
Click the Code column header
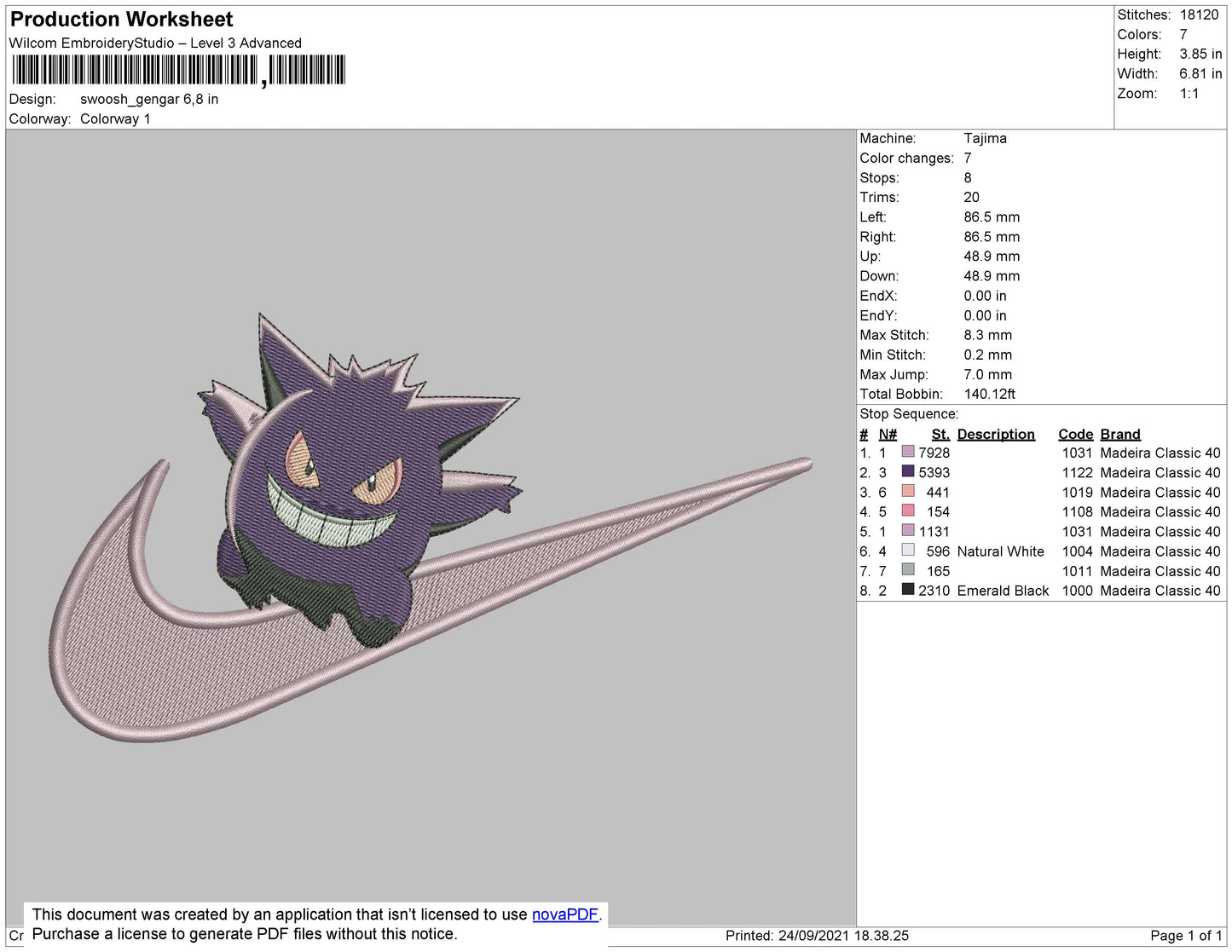[x=1074, y=434]
